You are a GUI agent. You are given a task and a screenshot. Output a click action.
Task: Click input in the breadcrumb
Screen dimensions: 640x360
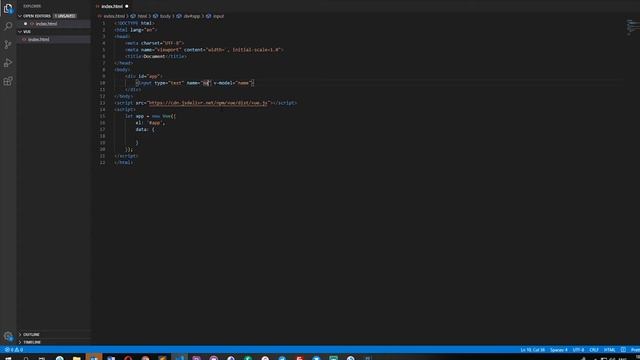pyautogui.click(x=218, y=16)
